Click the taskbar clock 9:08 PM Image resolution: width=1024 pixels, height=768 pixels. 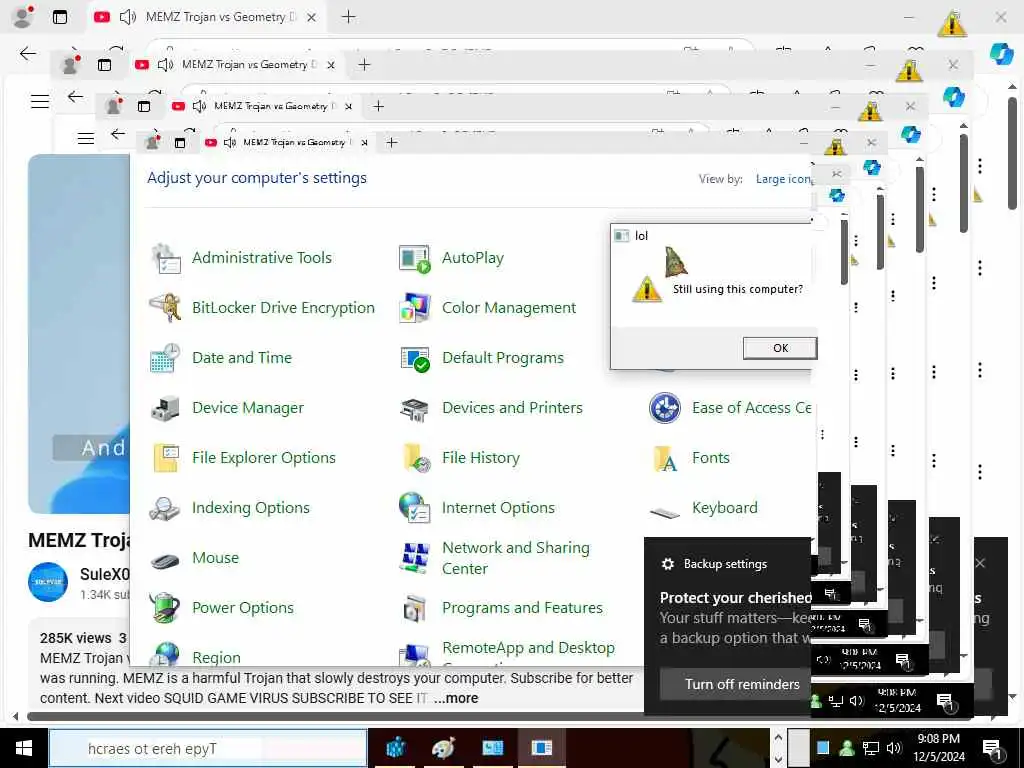click(938, 748)
